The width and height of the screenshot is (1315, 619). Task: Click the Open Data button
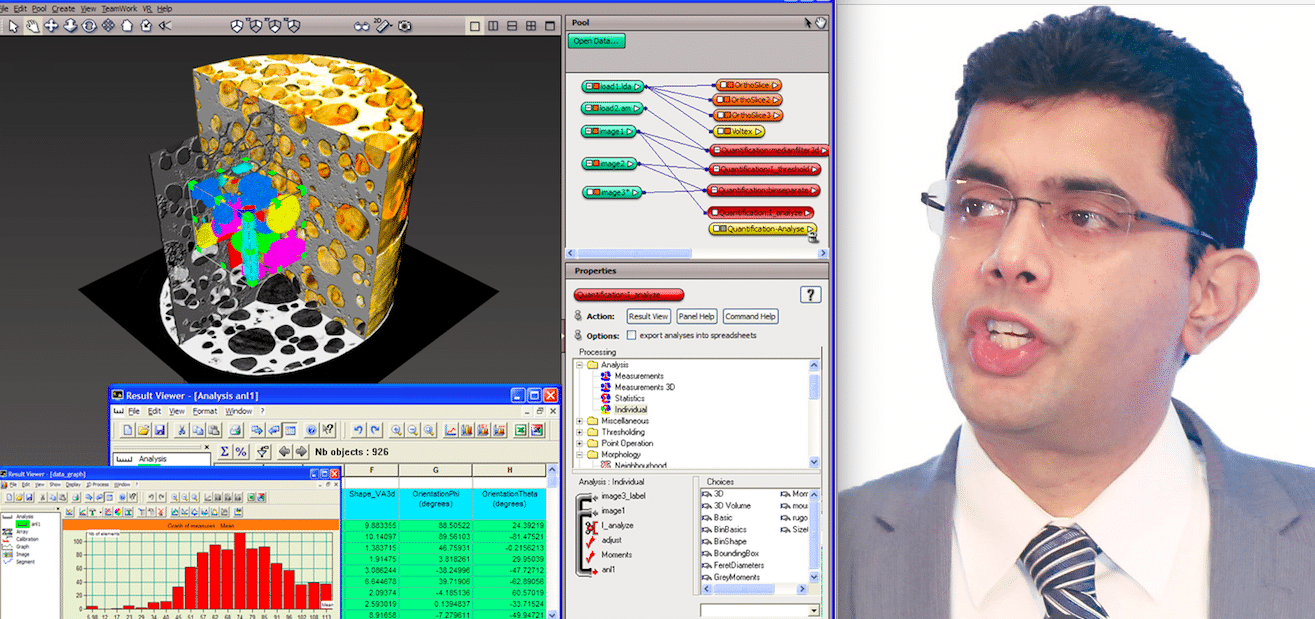(597, 41)
